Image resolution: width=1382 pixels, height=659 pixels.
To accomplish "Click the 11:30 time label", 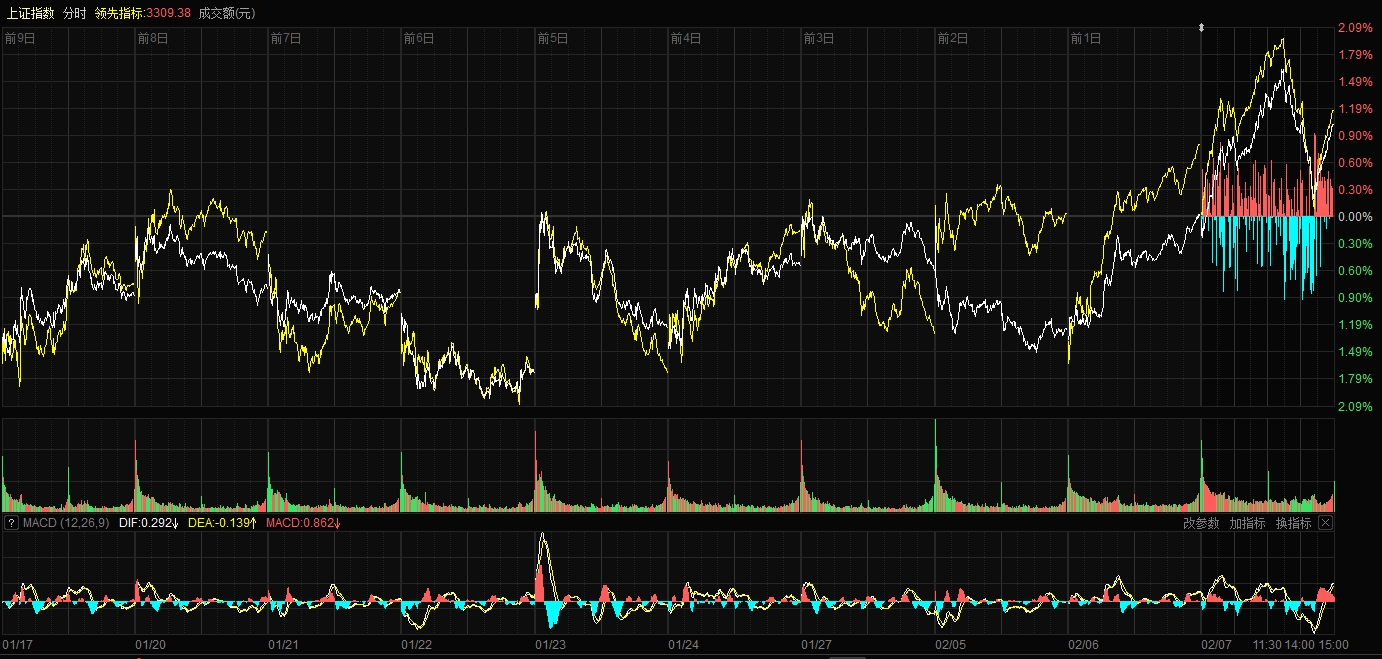I will click(x=1265, y=645).
